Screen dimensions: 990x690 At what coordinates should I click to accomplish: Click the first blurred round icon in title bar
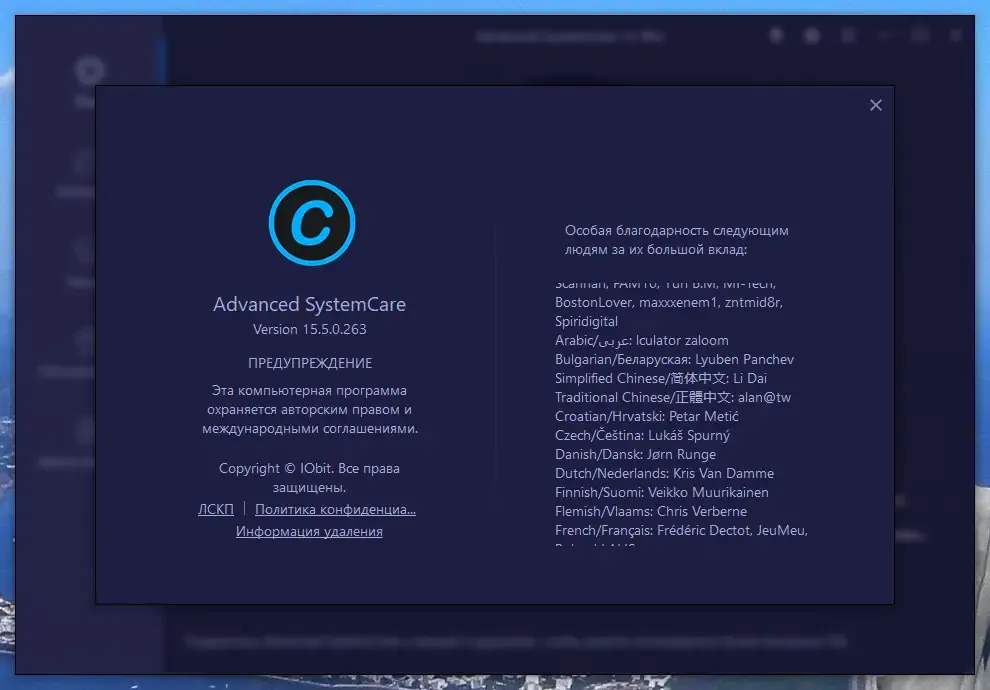click(x=777, y=35)
